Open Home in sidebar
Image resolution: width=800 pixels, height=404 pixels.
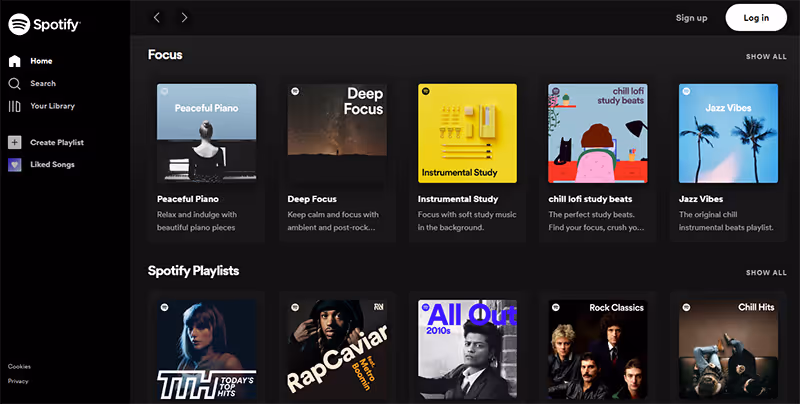(41, 61)
